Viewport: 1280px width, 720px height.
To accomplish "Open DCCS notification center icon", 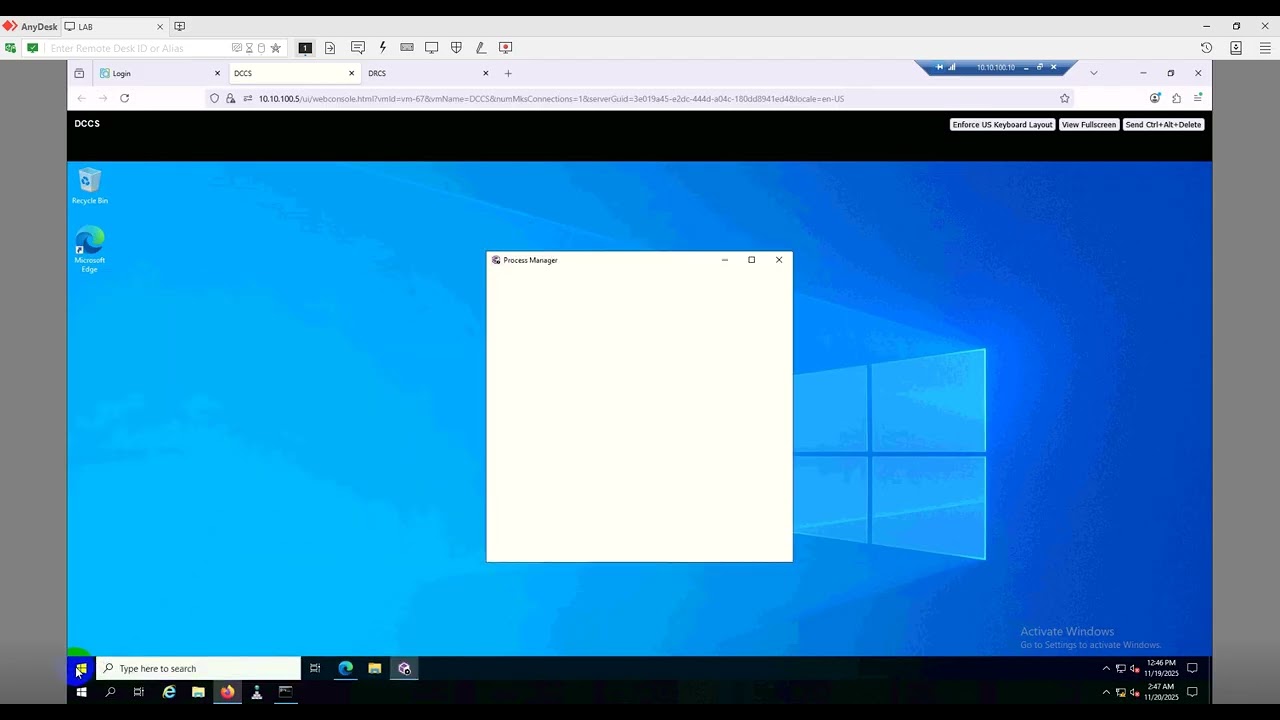I will tap(1192, 668).
